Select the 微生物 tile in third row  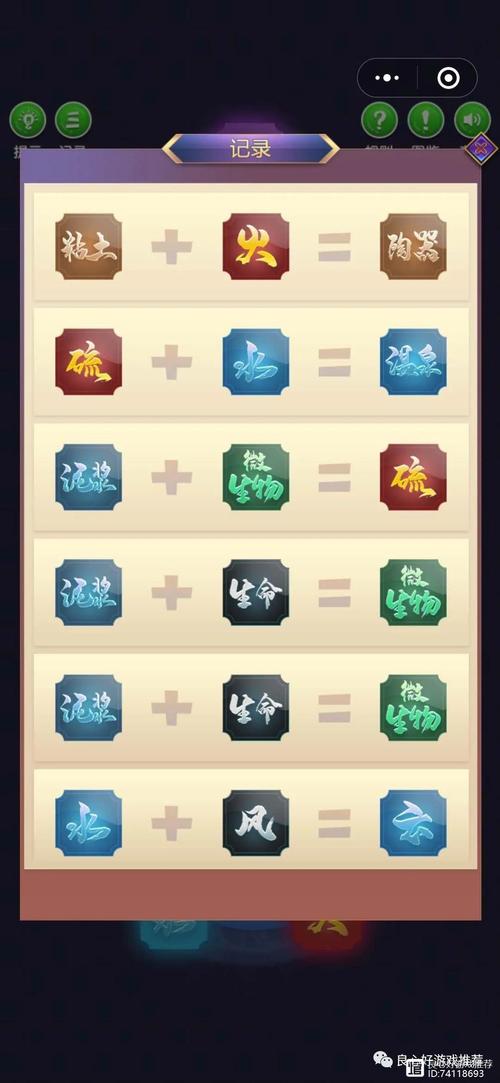pyautogui.click(x=256, y=477)
